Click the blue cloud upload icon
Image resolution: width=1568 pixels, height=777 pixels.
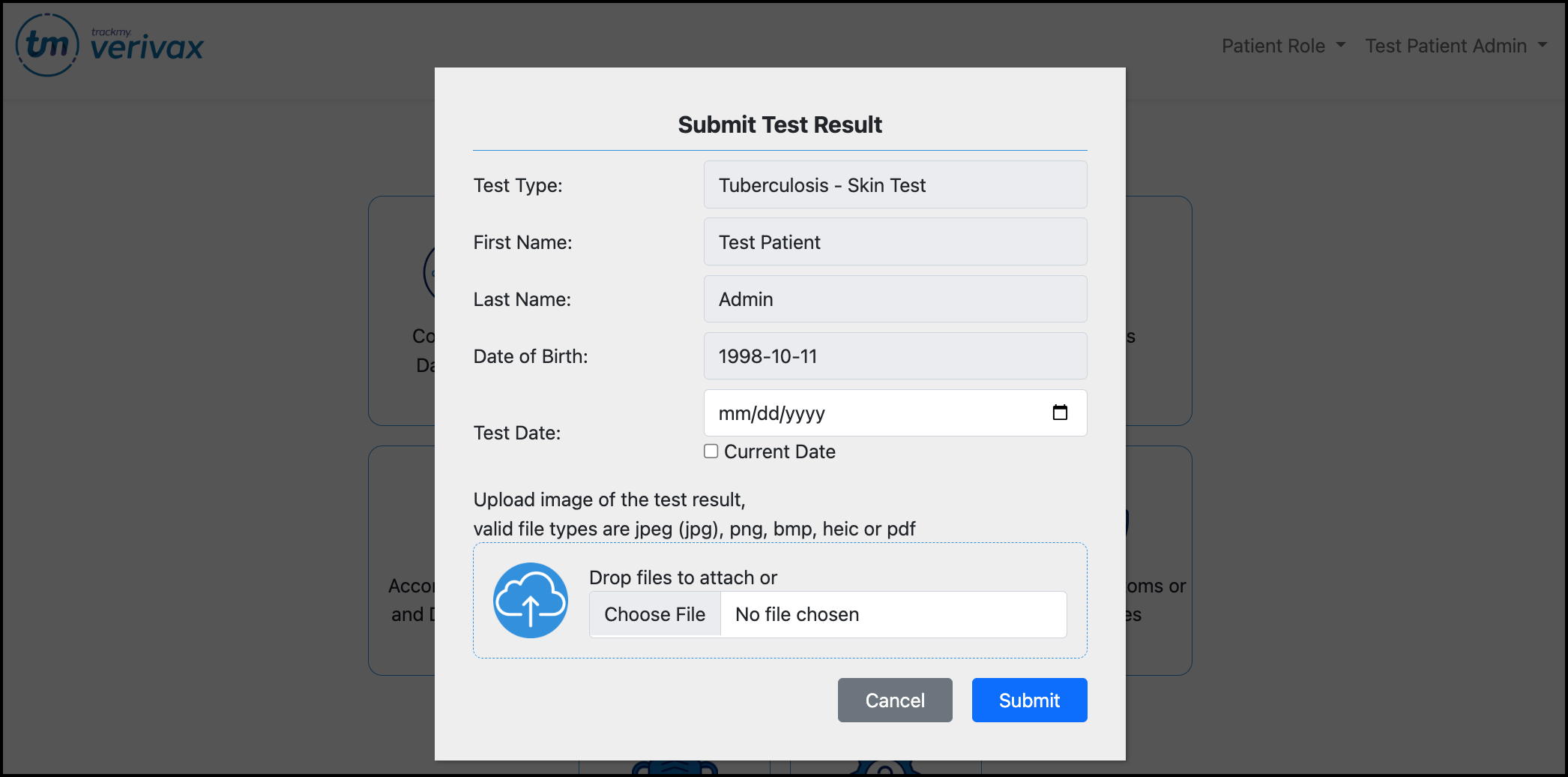tap(530, 600)
